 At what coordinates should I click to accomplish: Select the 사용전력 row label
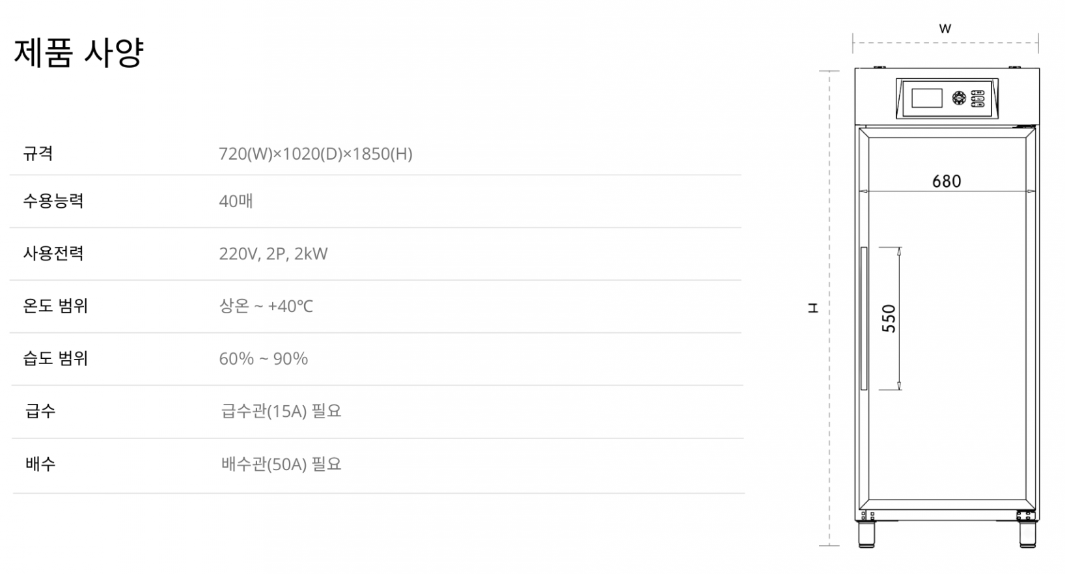(x=53, y=253)
